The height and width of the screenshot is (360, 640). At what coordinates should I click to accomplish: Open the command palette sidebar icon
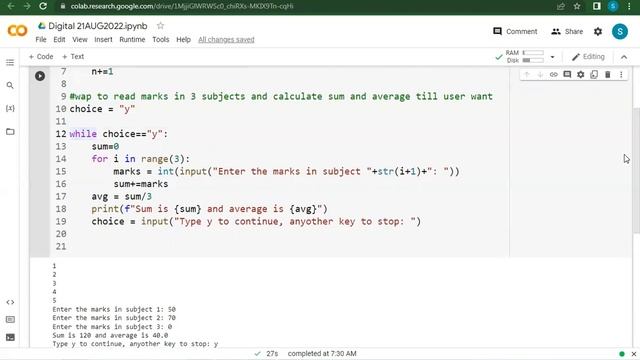[10, 320]
